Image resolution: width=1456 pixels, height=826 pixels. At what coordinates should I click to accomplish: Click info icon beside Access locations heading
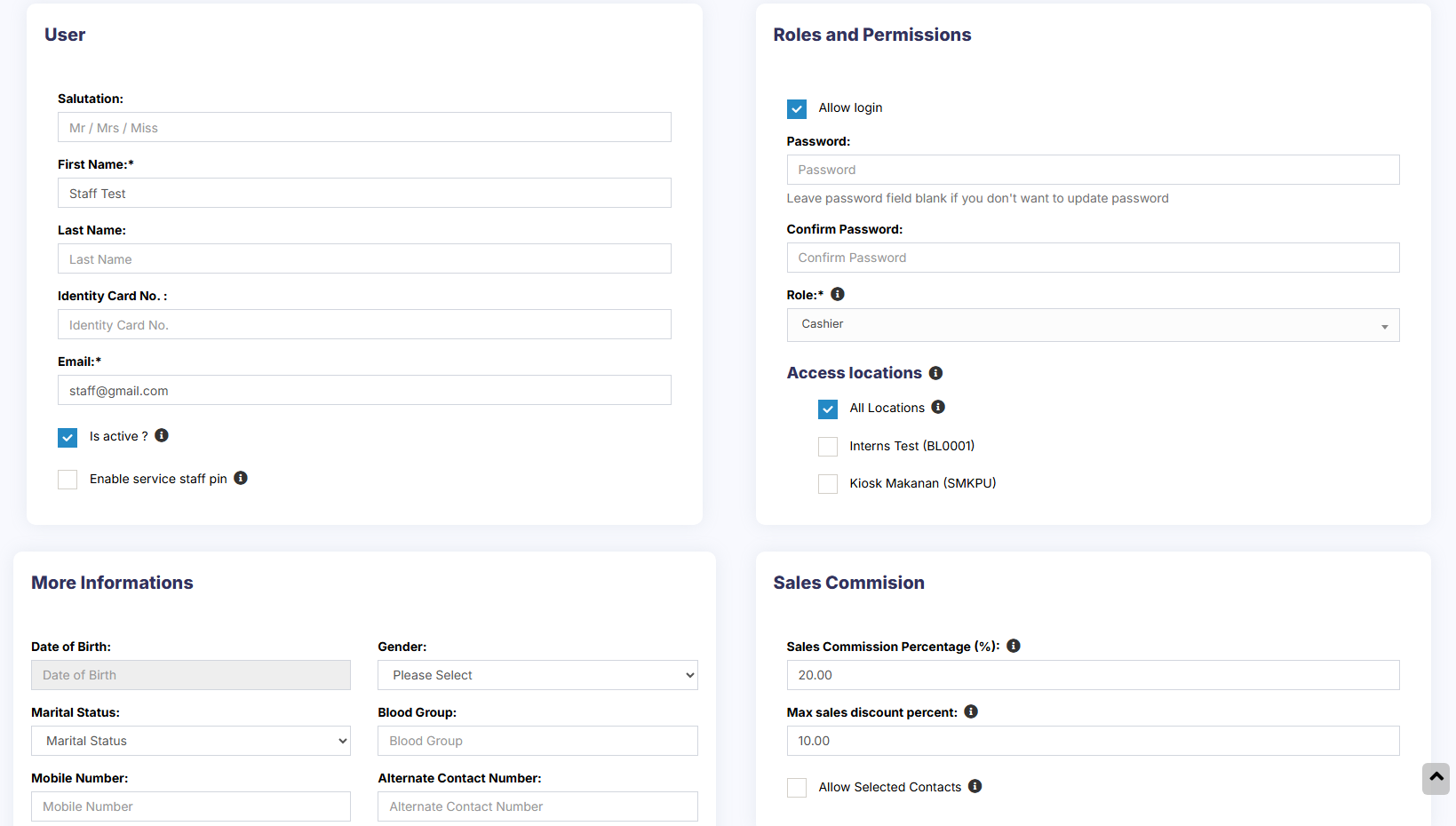[935, 373]
